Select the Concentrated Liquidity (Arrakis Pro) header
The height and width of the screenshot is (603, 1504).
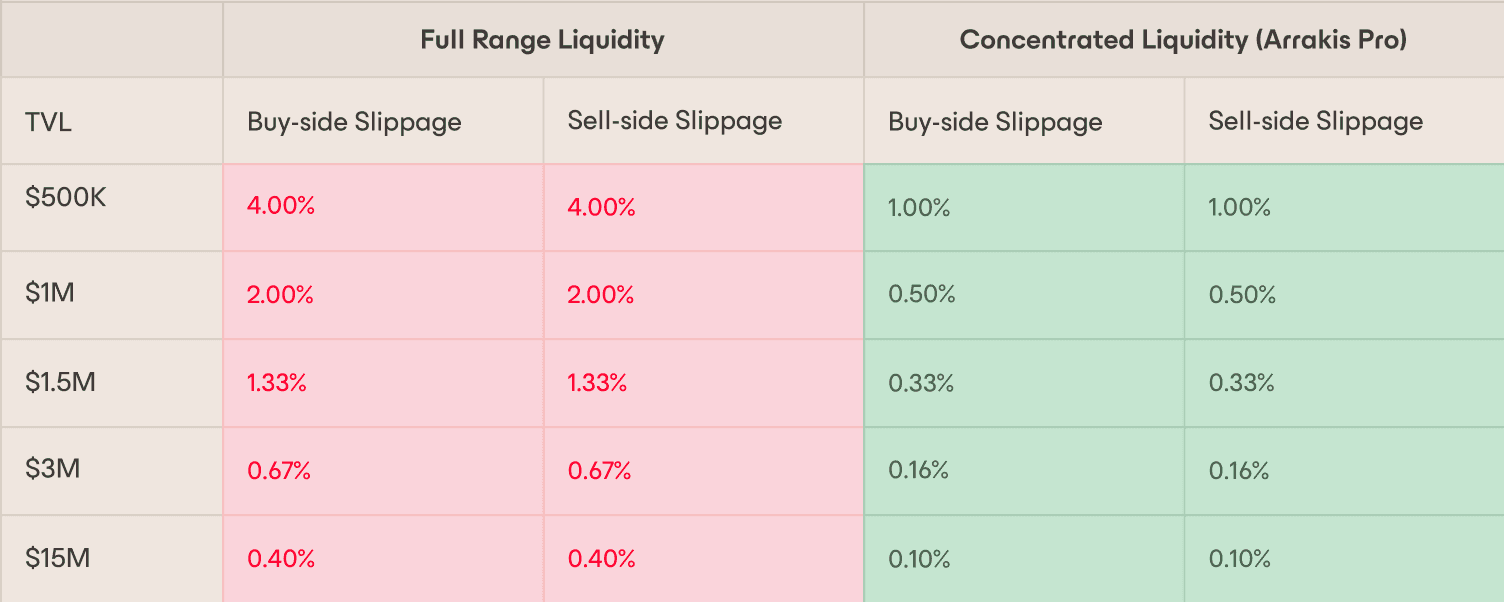tap(1183, 40)
